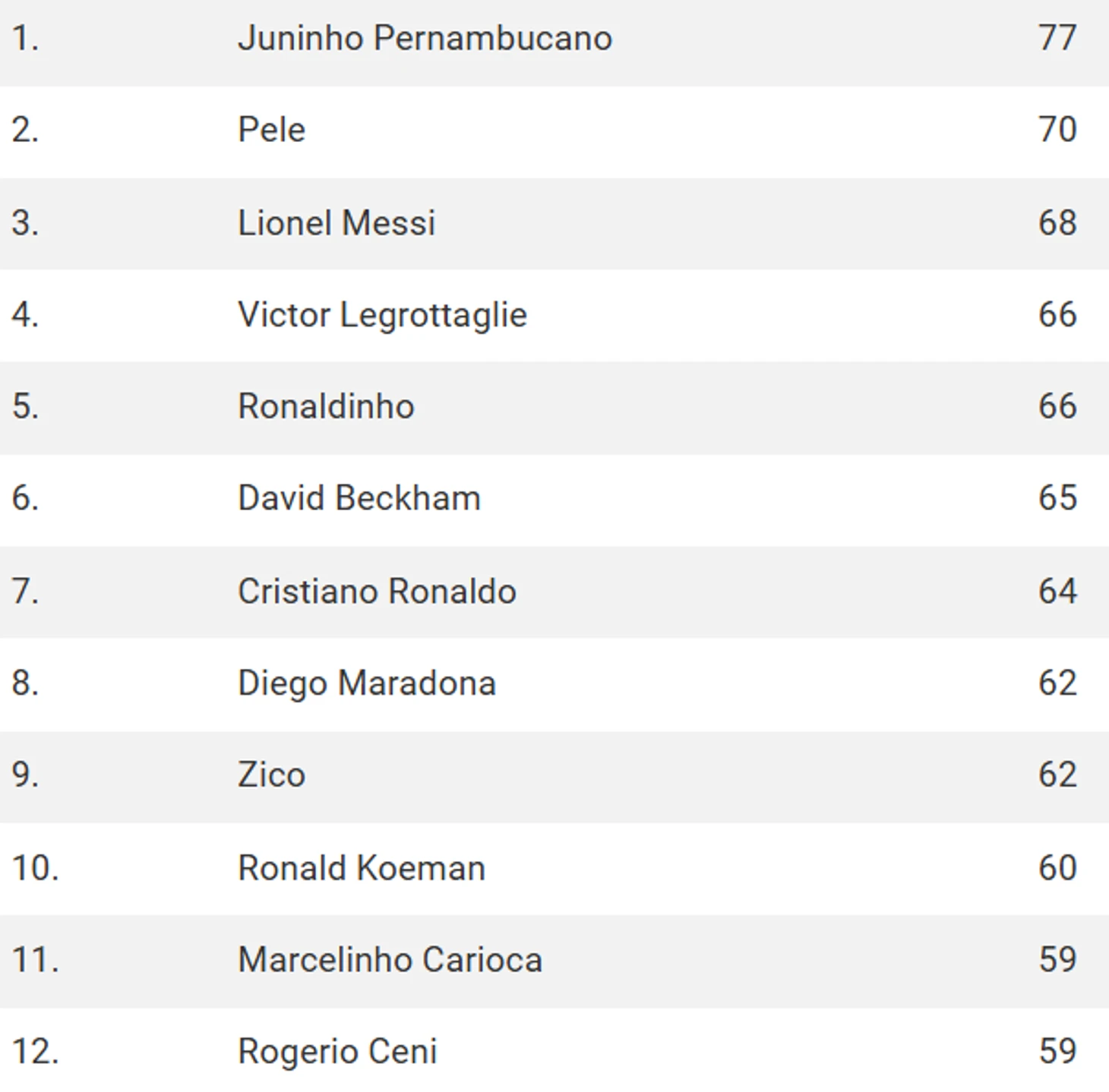Click Ronald Koeman's name

(x=362, y=867)
